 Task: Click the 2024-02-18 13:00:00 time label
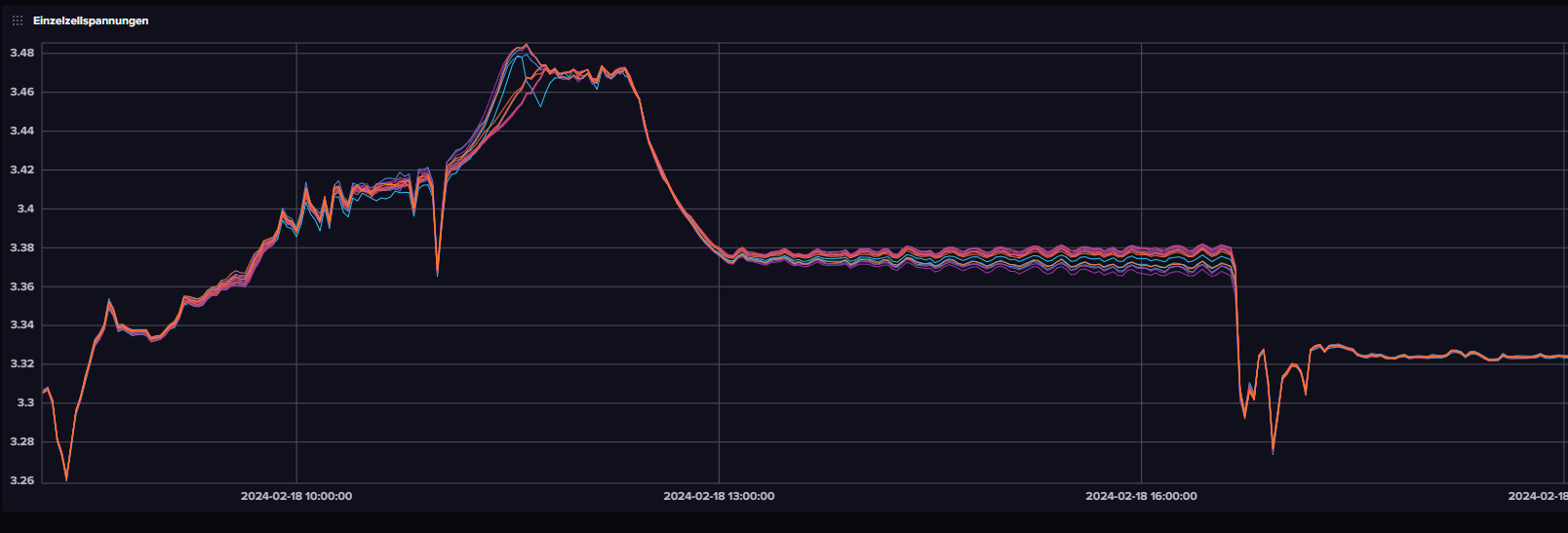(x=719, y=496)
